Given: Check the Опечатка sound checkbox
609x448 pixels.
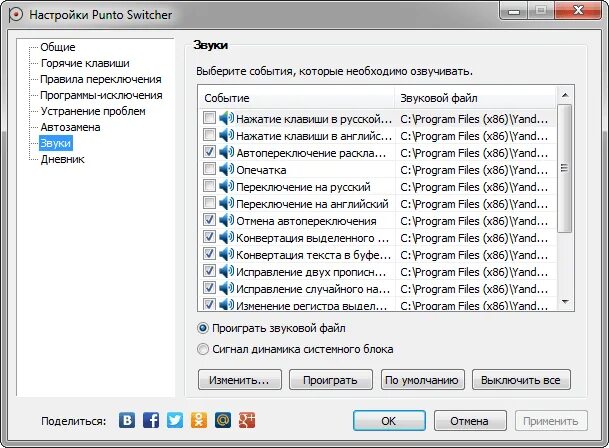Looking at the screenshot, I should pos(209,169).
